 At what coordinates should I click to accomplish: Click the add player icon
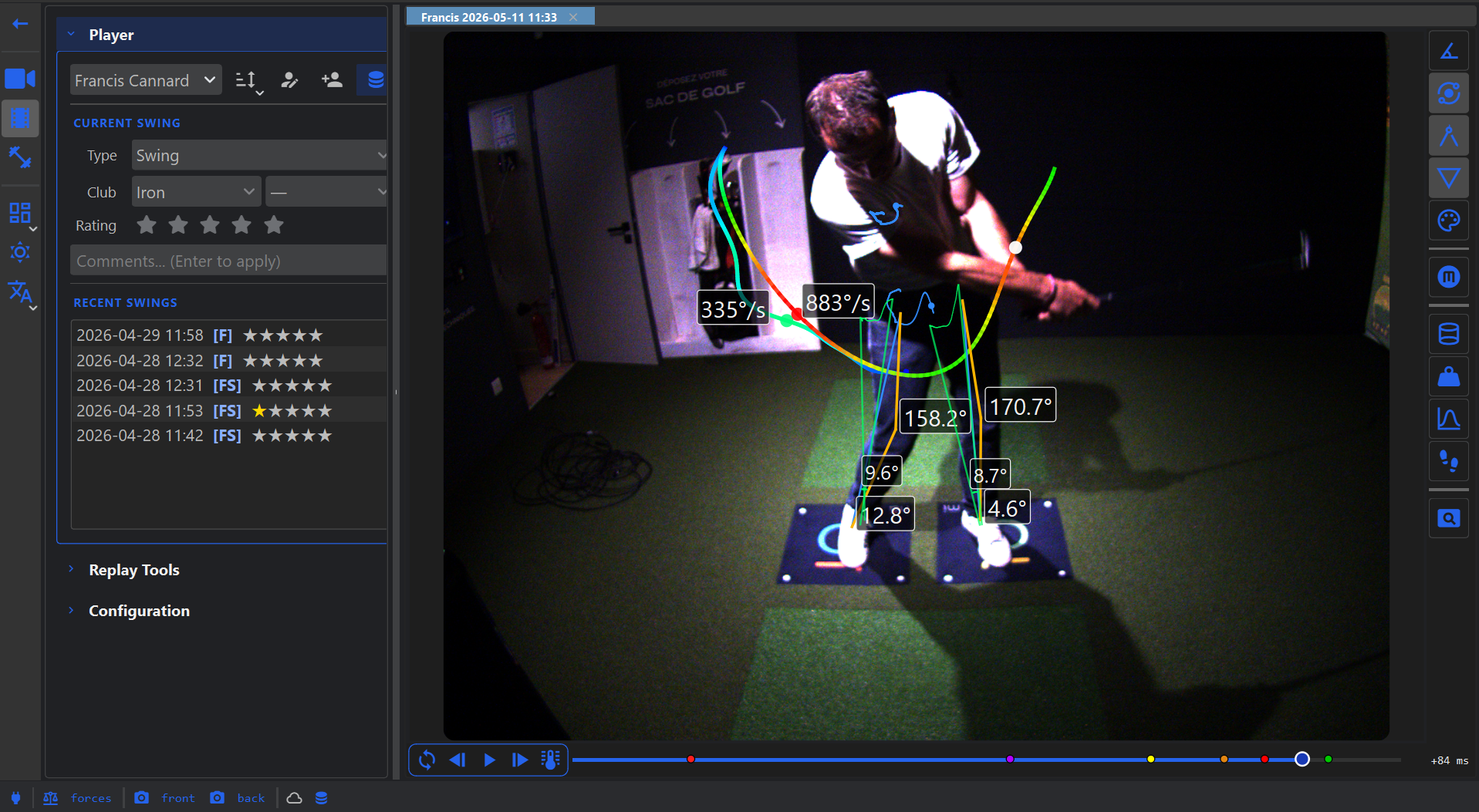(332, 80)
